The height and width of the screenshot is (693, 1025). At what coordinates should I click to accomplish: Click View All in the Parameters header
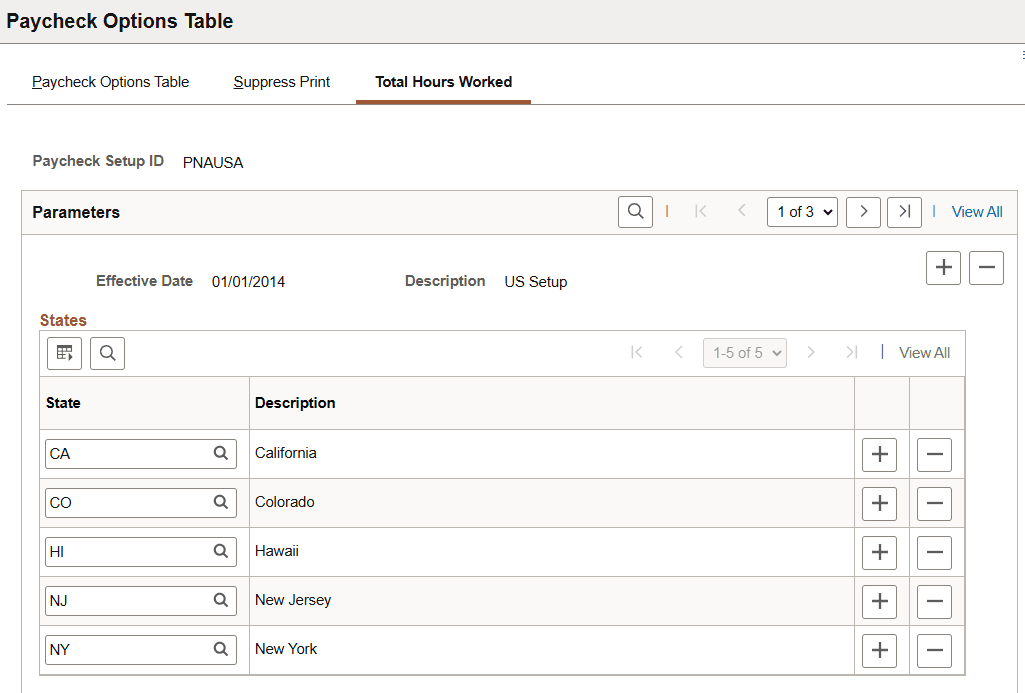977,211
